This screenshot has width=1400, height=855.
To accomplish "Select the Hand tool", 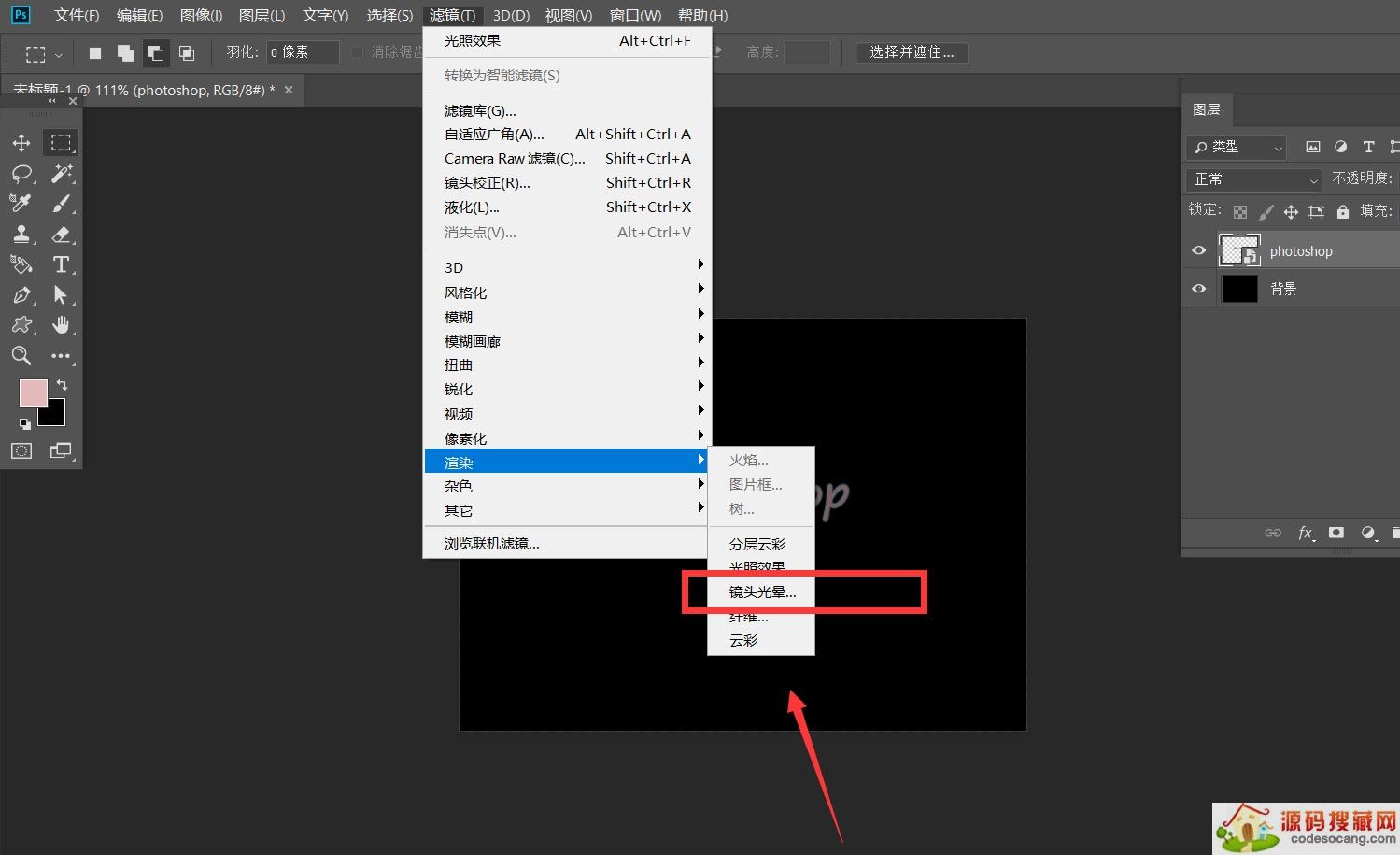I will tap(61, 325).
